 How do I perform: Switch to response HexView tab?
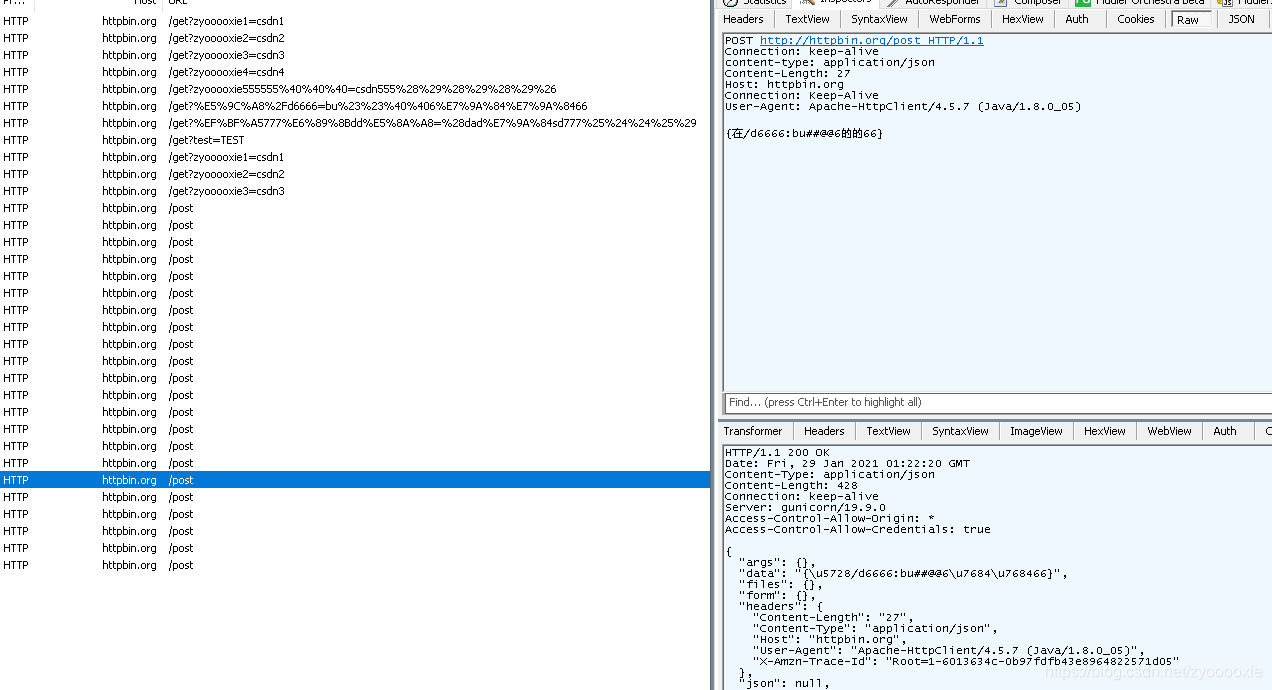pyautogui.click(x=1105, y=431)
